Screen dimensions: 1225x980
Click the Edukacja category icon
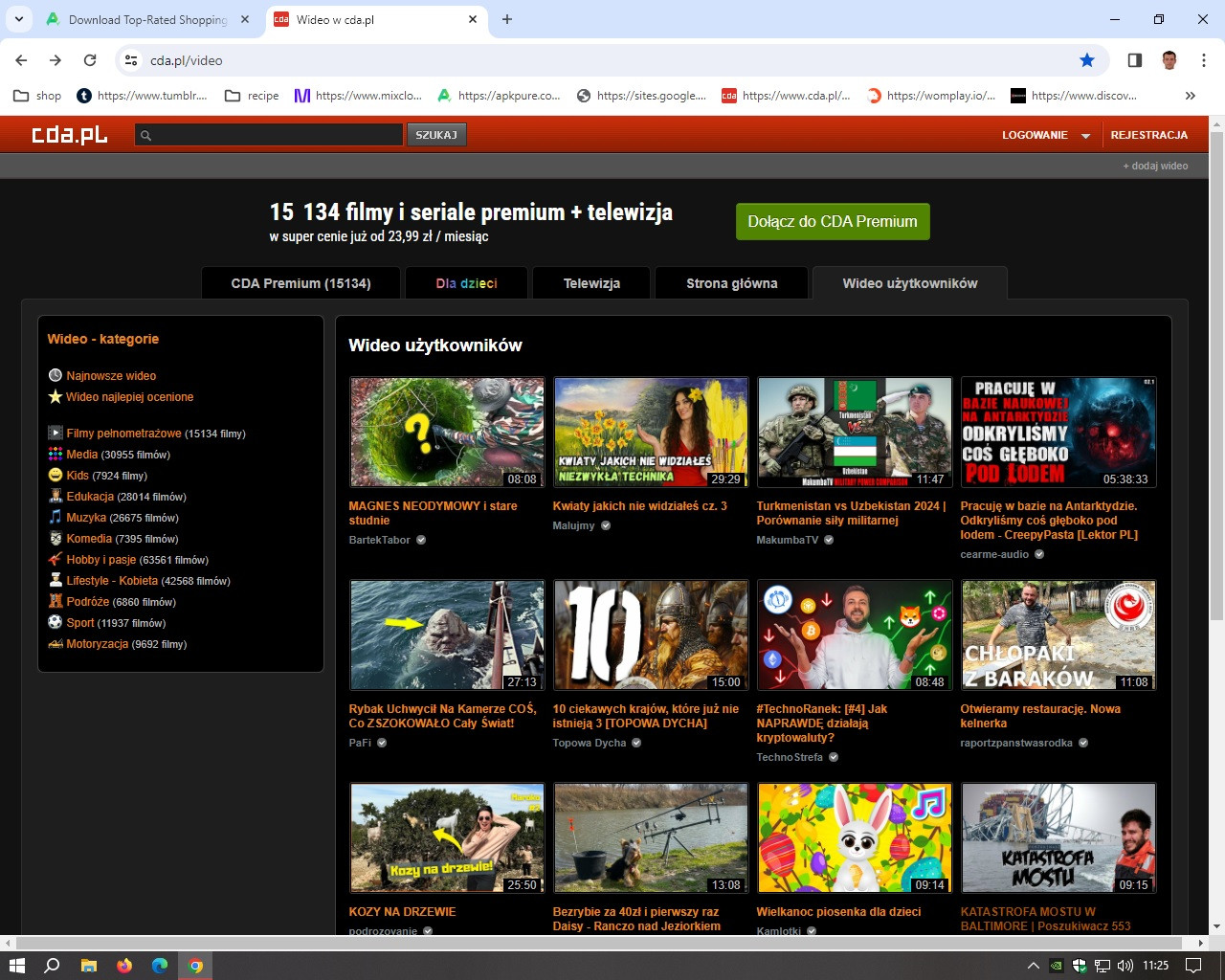tap(56, 496)
